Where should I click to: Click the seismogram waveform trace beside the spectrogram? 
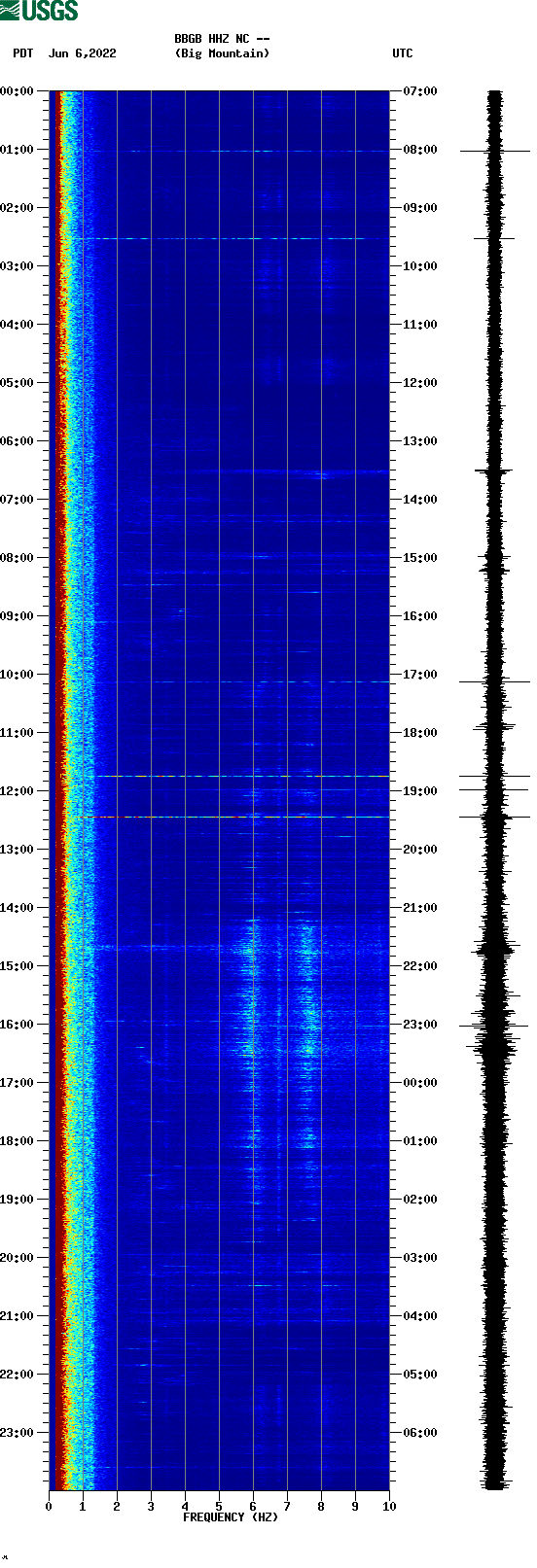click(x=495, y=790)
